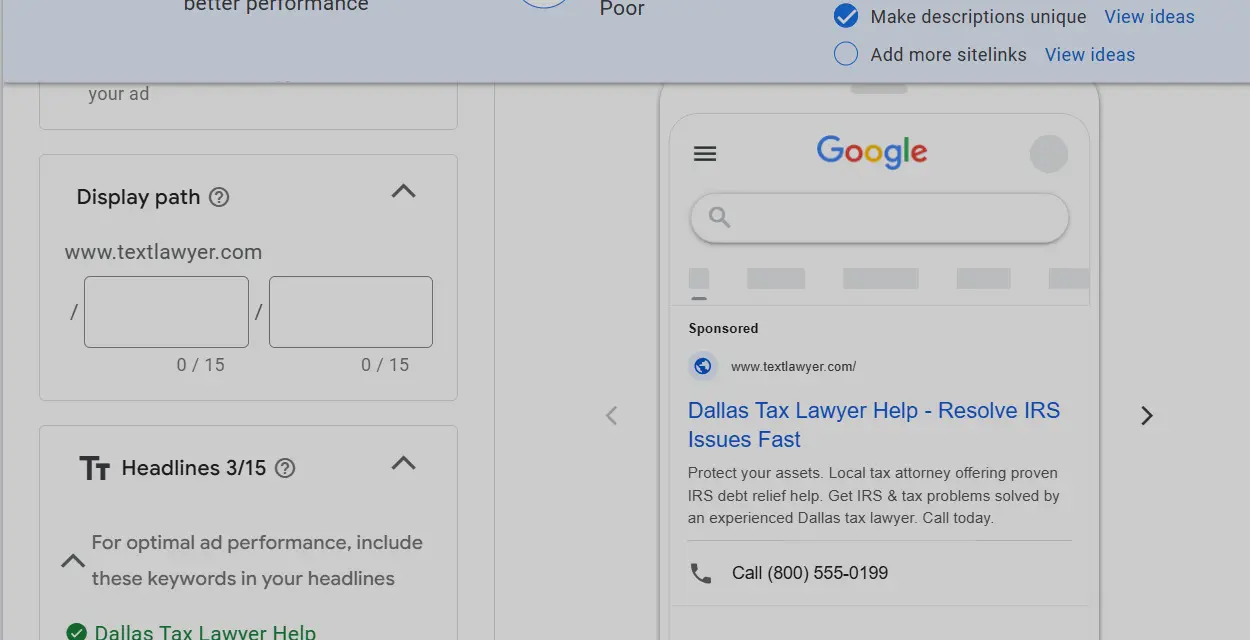Uncheck the Make descriptions unique checkbox
The width and height of the screenshot is (1250, 640).
845,16
